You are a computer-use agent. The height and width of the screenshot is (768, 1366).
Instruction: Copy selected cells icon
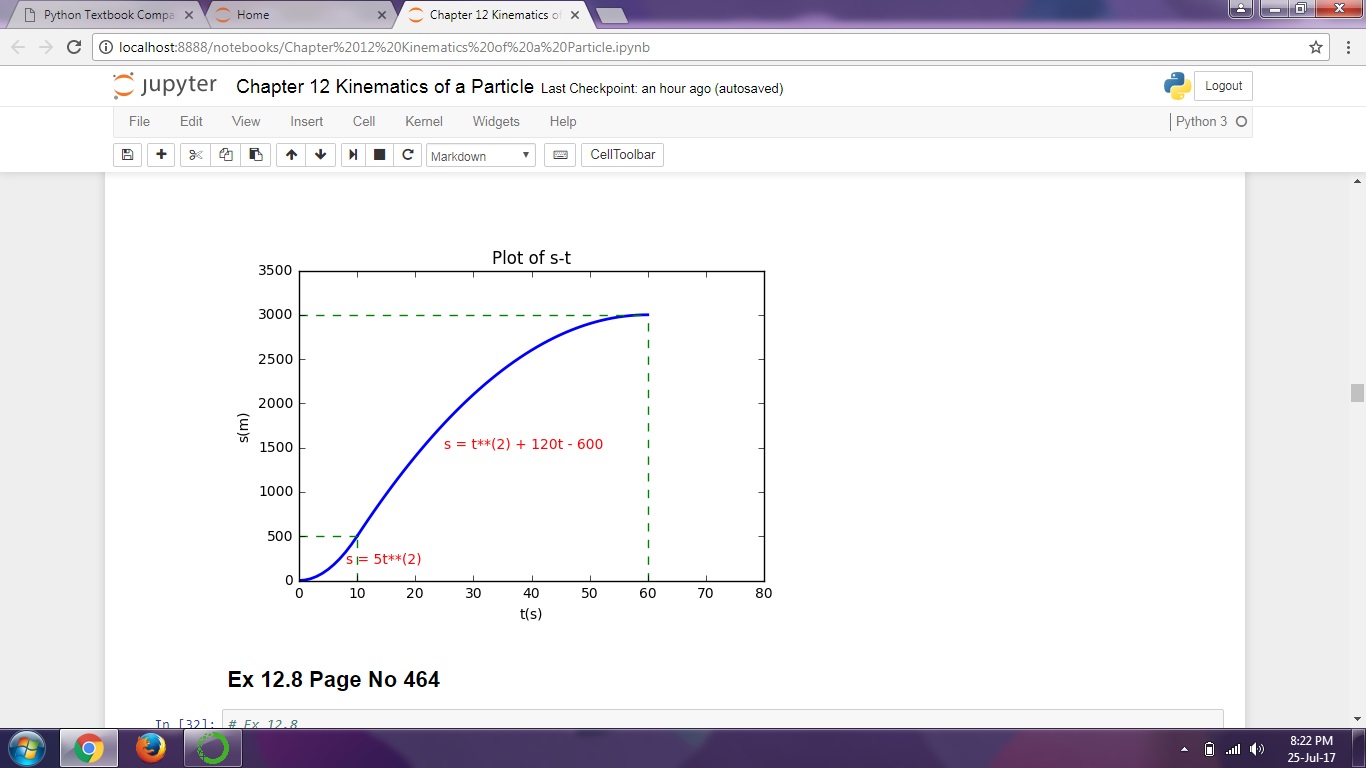point(226,155)
